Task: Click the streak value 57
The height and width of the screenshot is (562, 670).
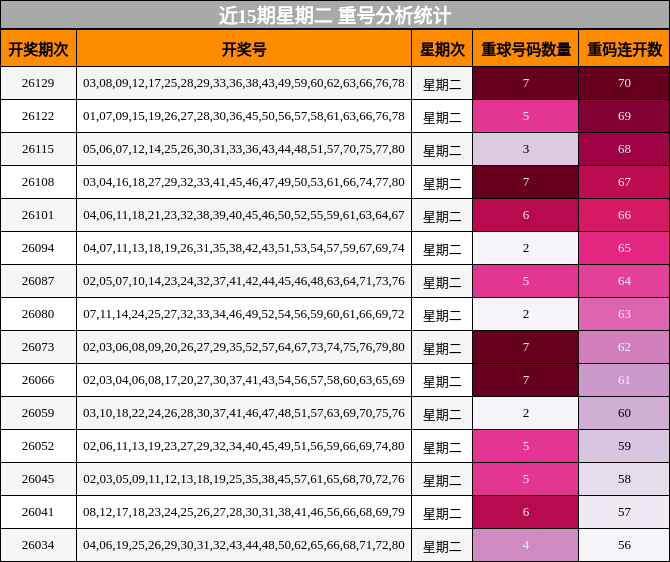Action: point(624,512)
